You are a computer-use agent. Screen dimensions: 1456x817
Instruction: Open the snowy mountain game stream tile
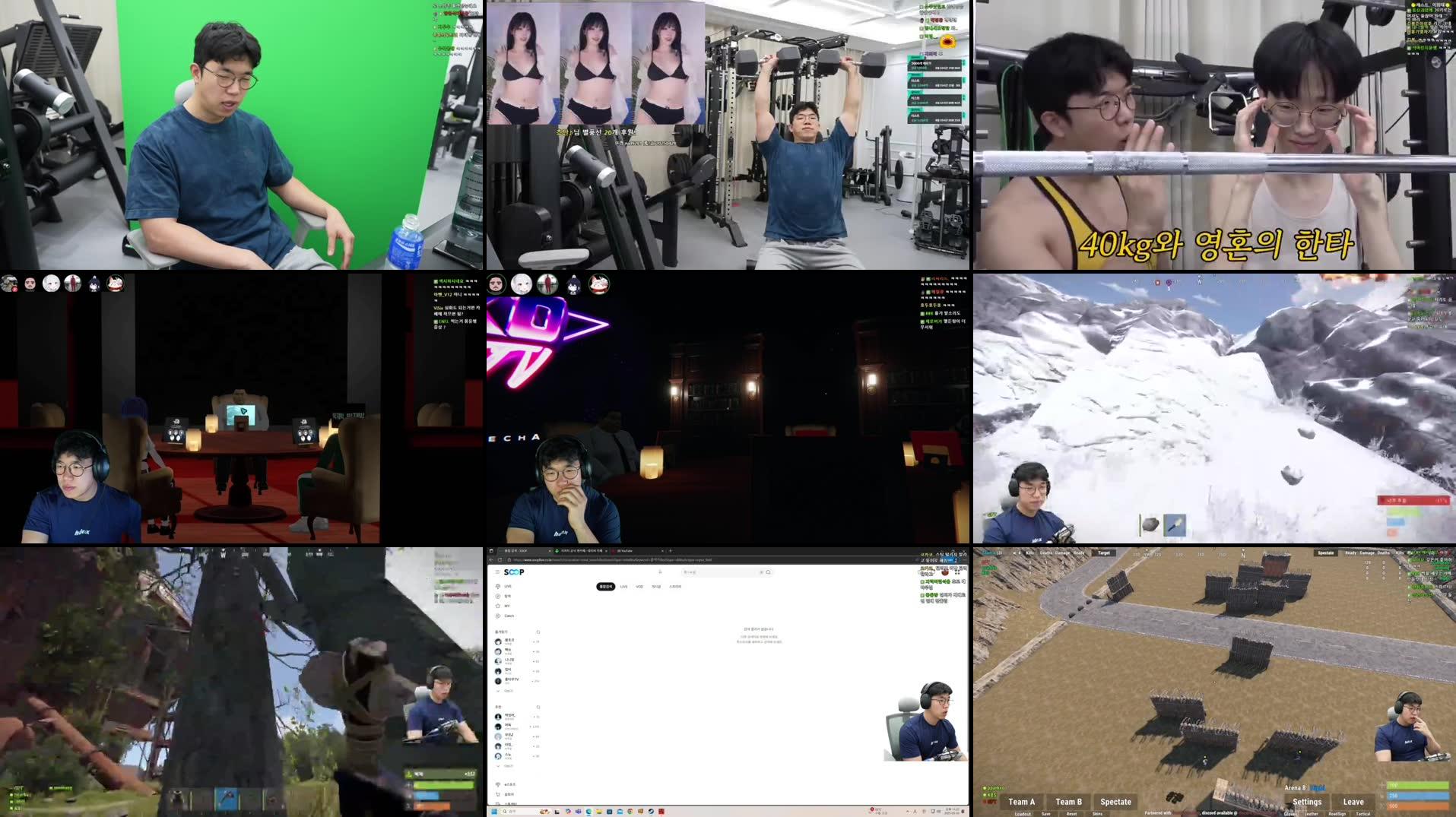1214,408
